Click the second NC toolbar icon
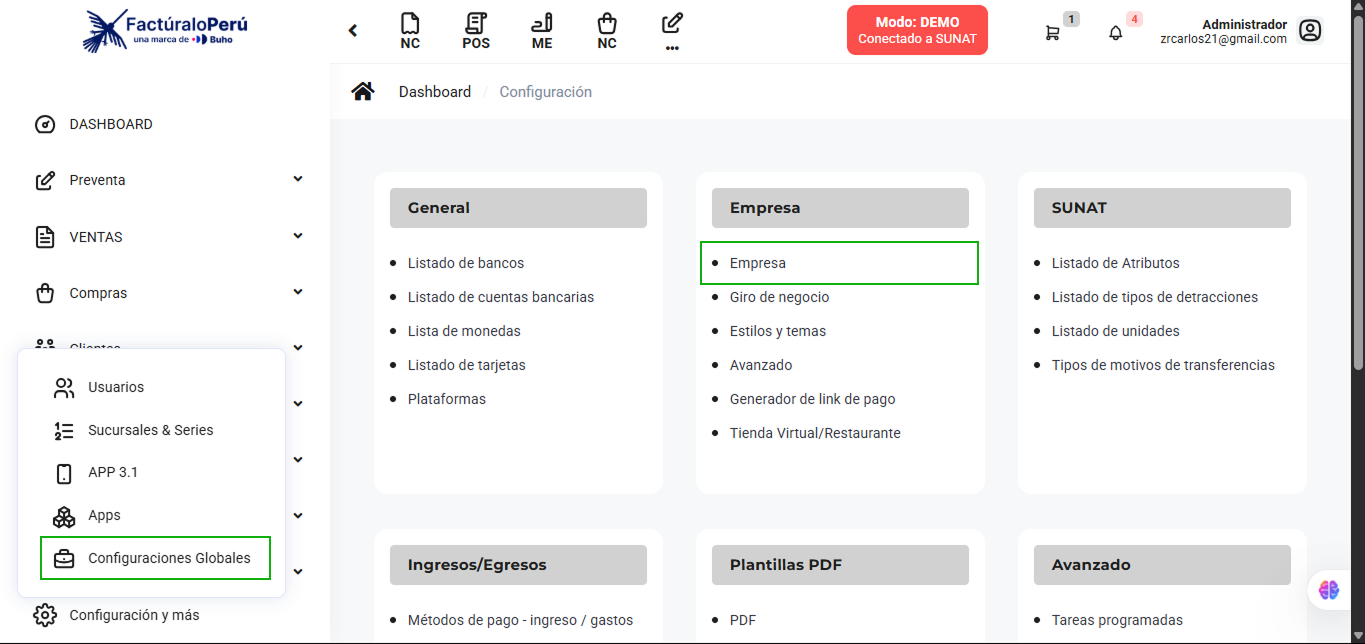 607,30
